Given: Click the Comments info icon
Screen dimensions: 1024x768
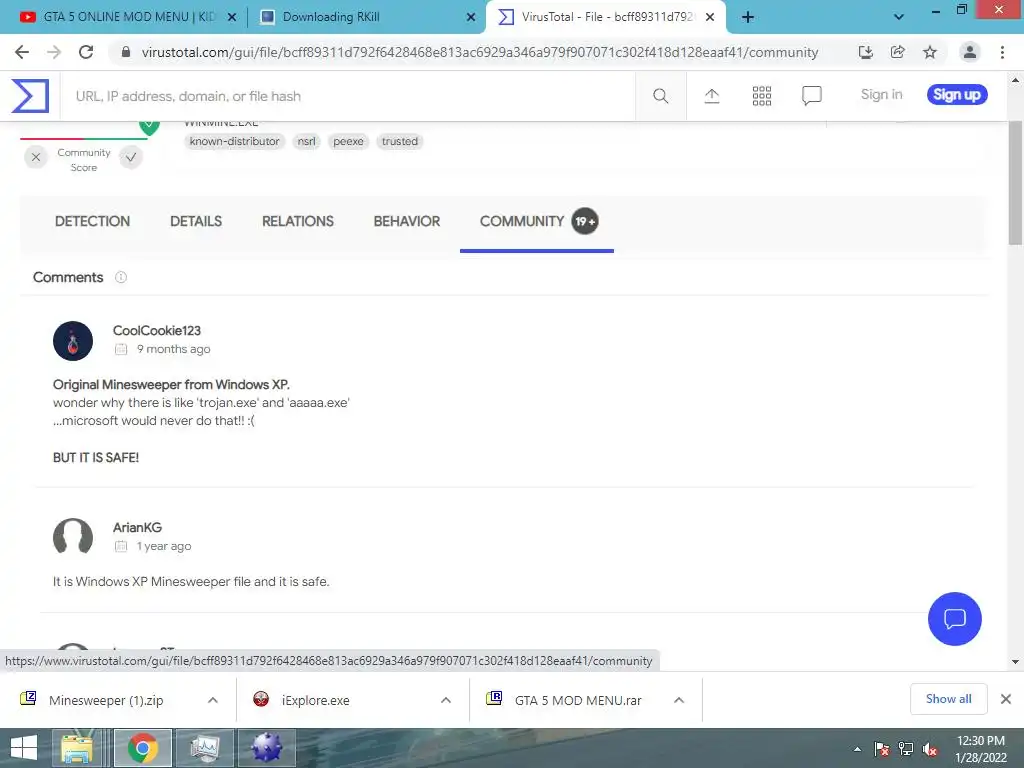Looking at the screenshot, I should pos(121,277).
